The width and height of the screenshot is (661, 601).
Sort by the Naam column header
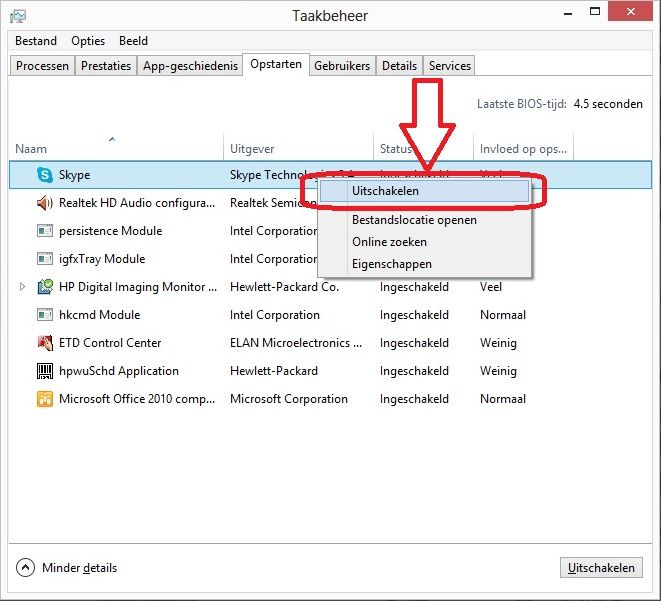click(116, 148)
